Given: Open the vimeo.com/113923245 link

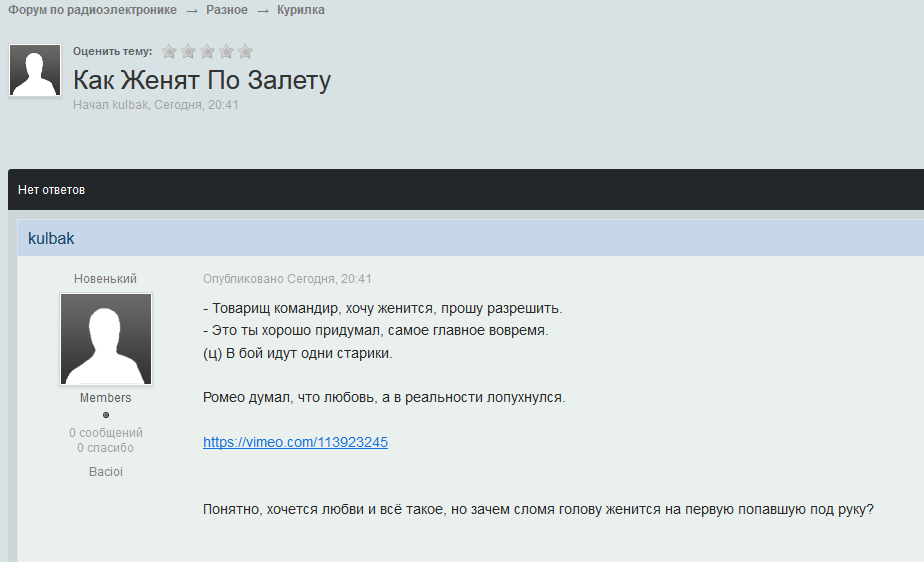Looking at the screenshot, I should point(295,442).
